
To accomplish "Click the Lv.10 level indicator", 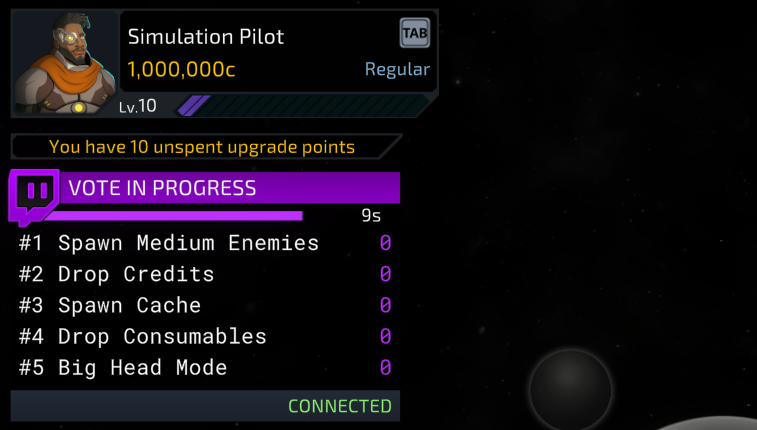I will click(138, 106).
